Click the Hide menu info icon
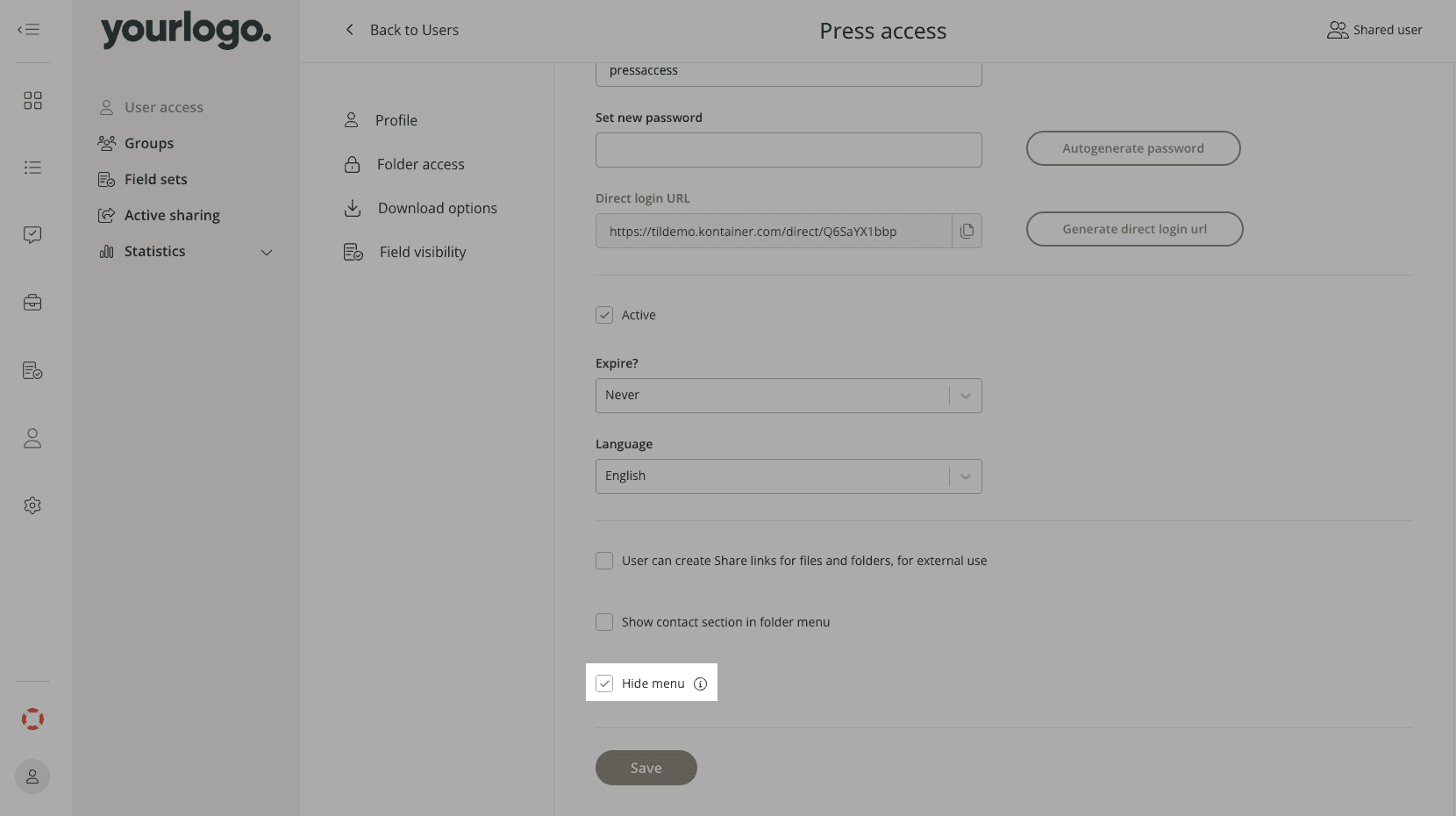The image size is (1456, 816). click(x=700, y=684)
